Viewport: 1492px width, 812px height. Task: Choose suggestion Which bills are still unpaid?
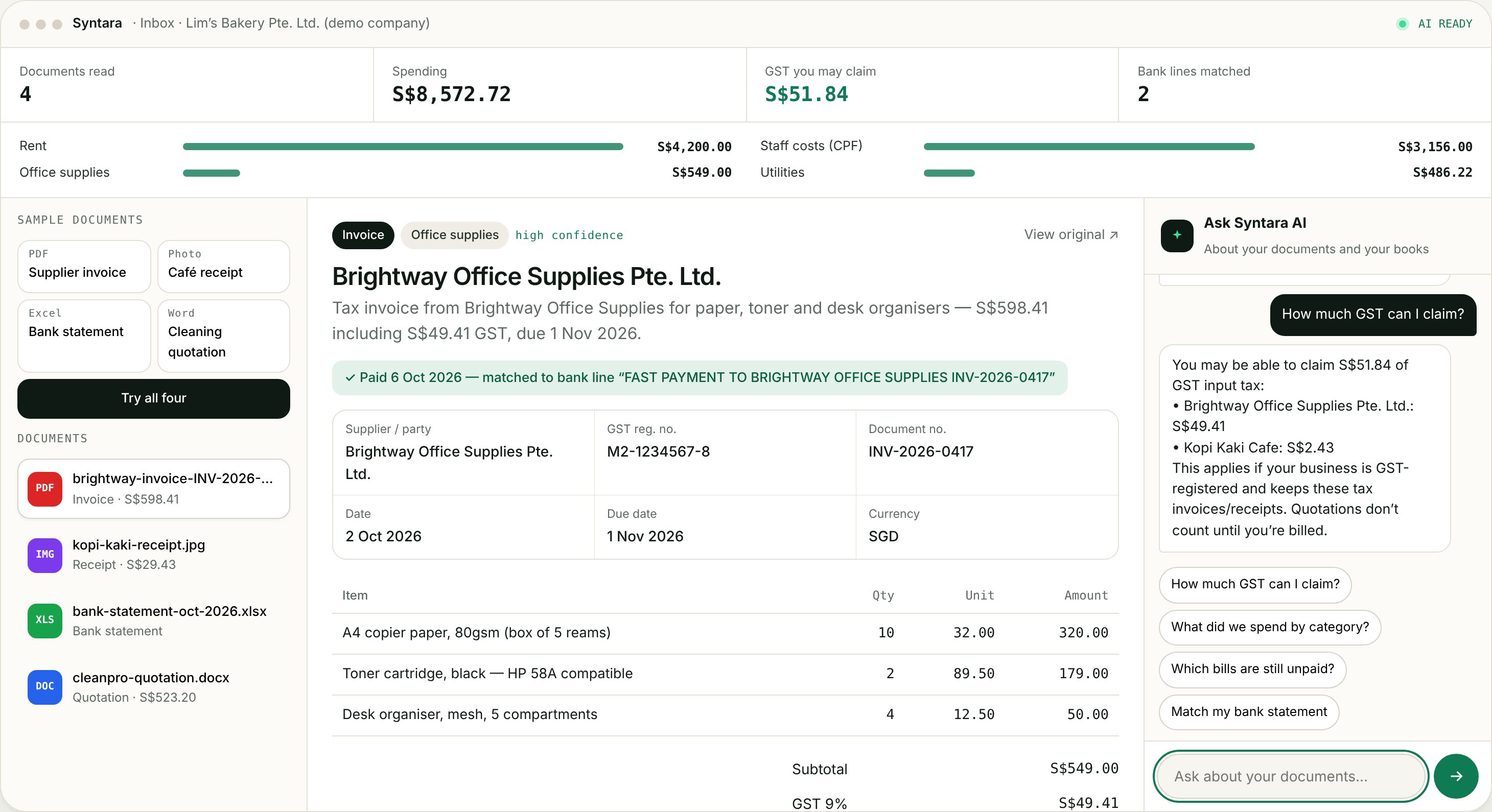tap(1252, 669)
